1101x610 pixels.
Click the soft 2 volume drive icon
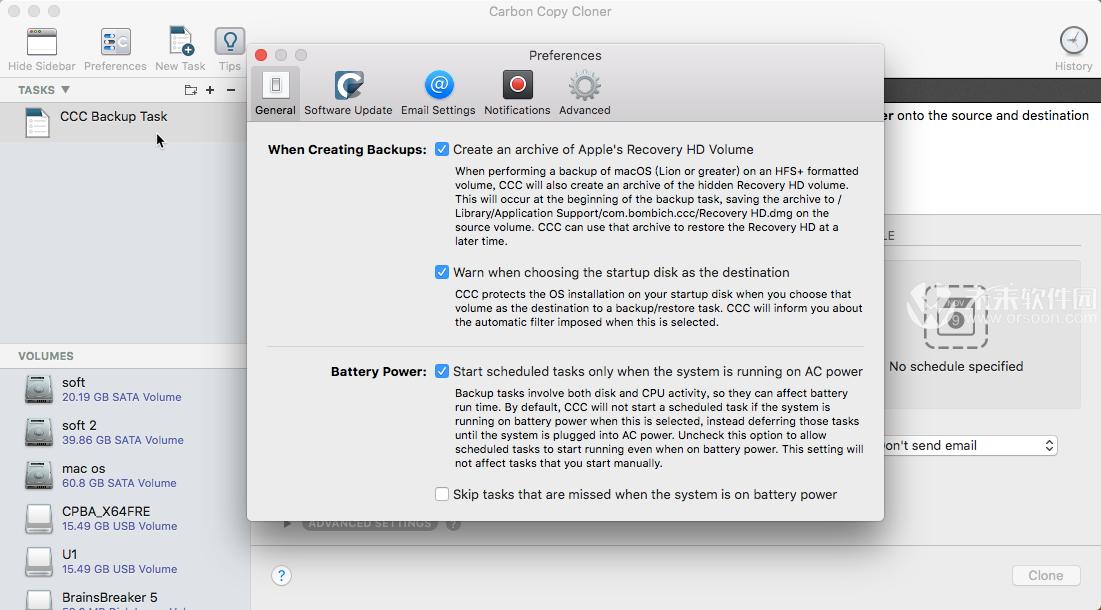tap(39, 432)
